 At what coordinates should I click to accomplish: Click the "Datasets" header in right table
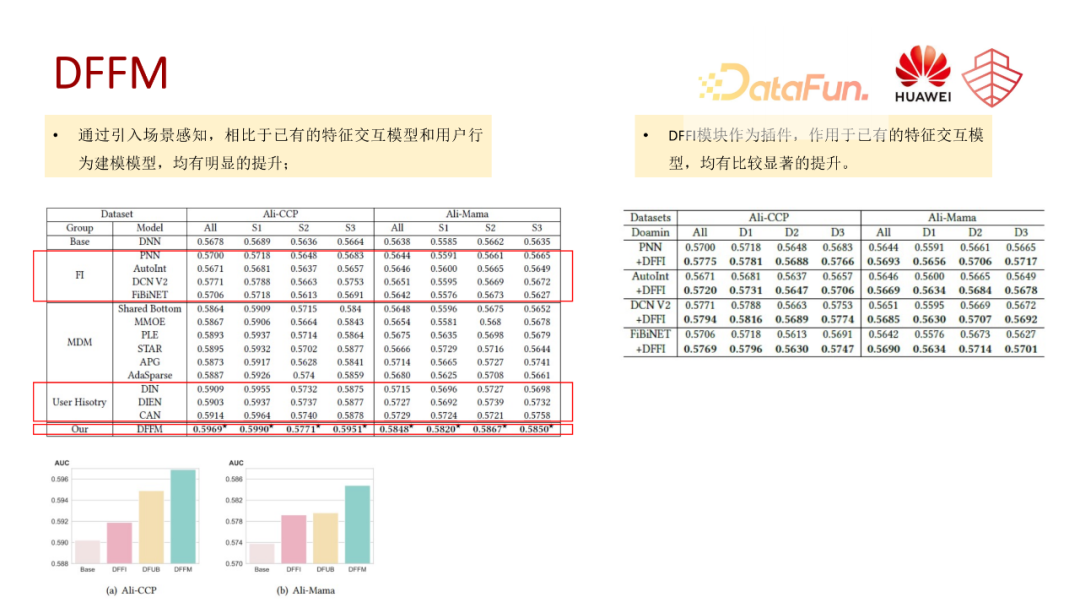650,217
